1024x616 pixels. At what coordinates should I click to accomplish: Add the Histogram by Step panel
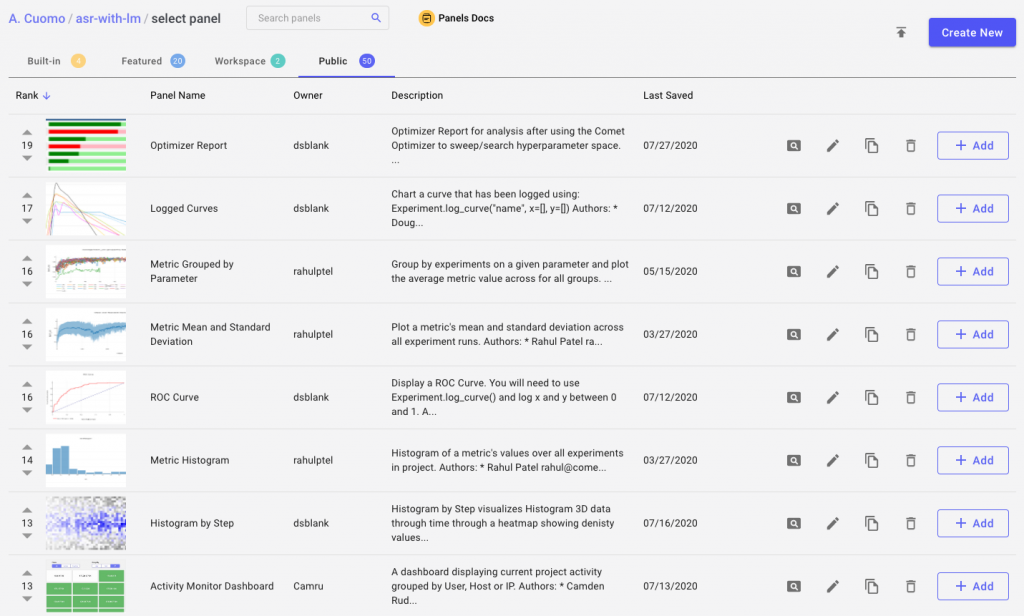(x=972, y=523)
